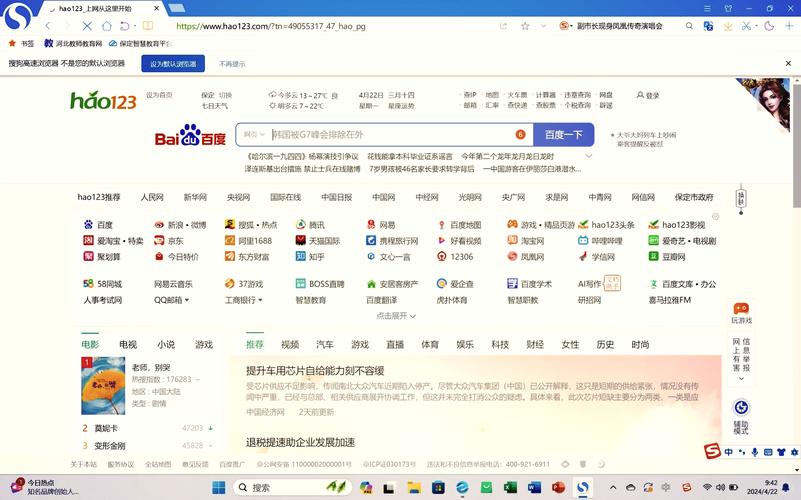The height and width of the screenshot is (500, 801).
Task: Click the Baidu 百度 logo
Action: [190, 135]
